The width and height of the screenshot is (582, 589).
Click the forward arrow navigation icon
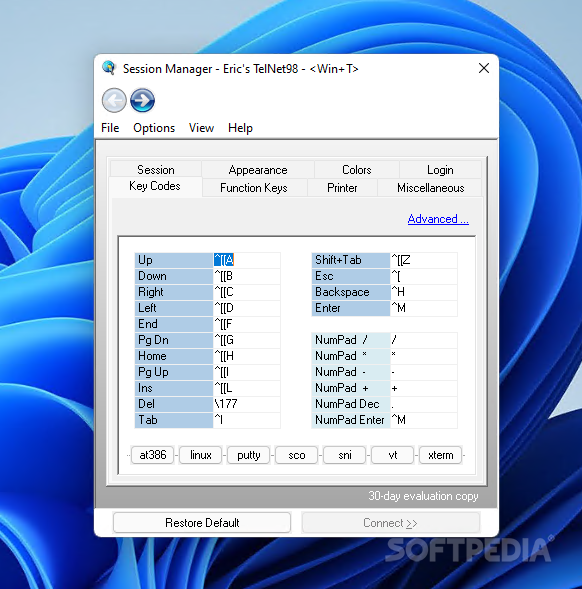tap(142, 100)
